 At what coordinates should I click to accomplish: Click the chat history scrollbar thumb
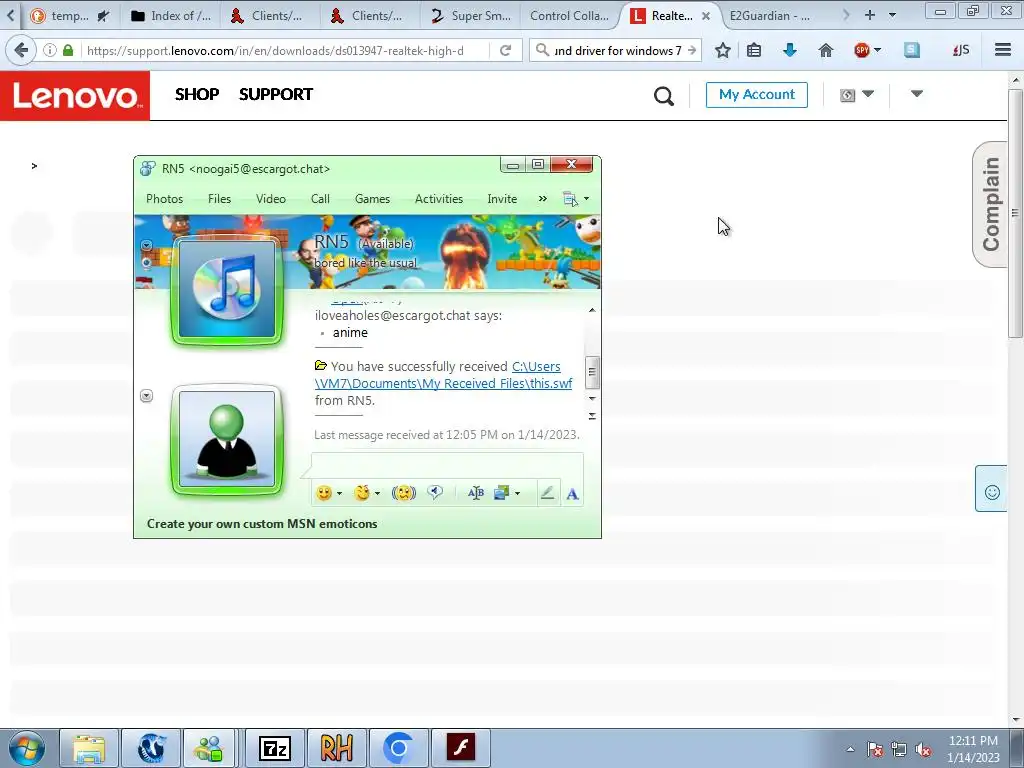point(592,372)
